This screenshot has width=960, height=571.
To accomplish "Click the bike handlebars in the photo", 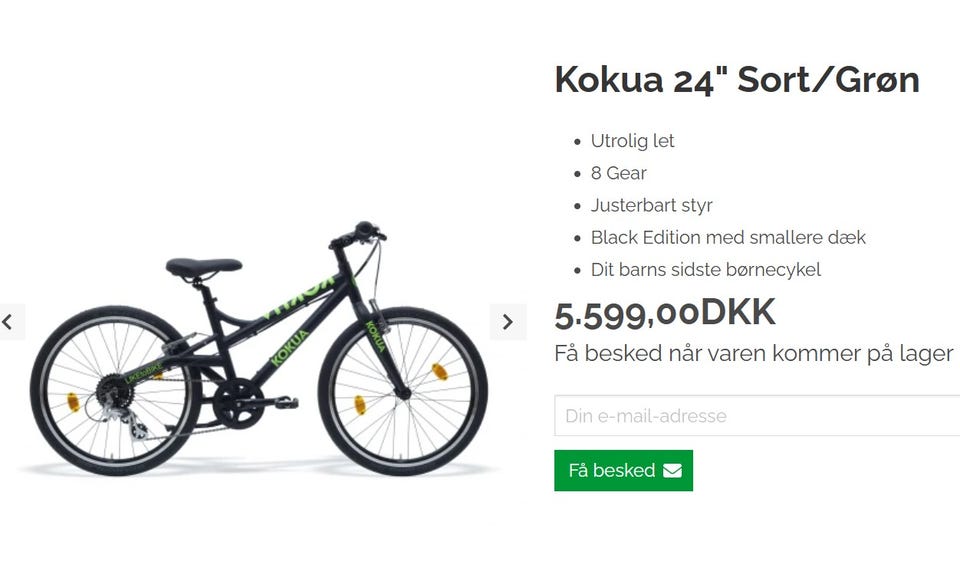I will pos(358,236).
